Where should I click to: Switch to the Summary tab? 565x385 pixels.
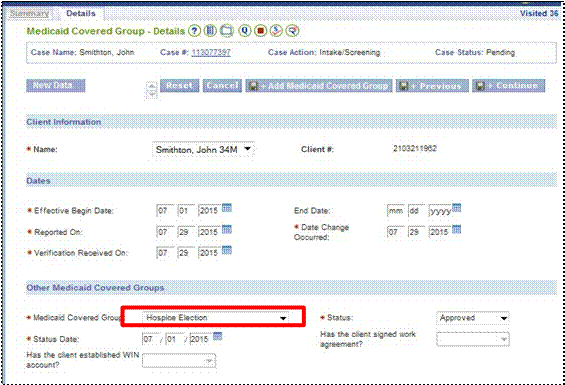[x=30, y=14]
